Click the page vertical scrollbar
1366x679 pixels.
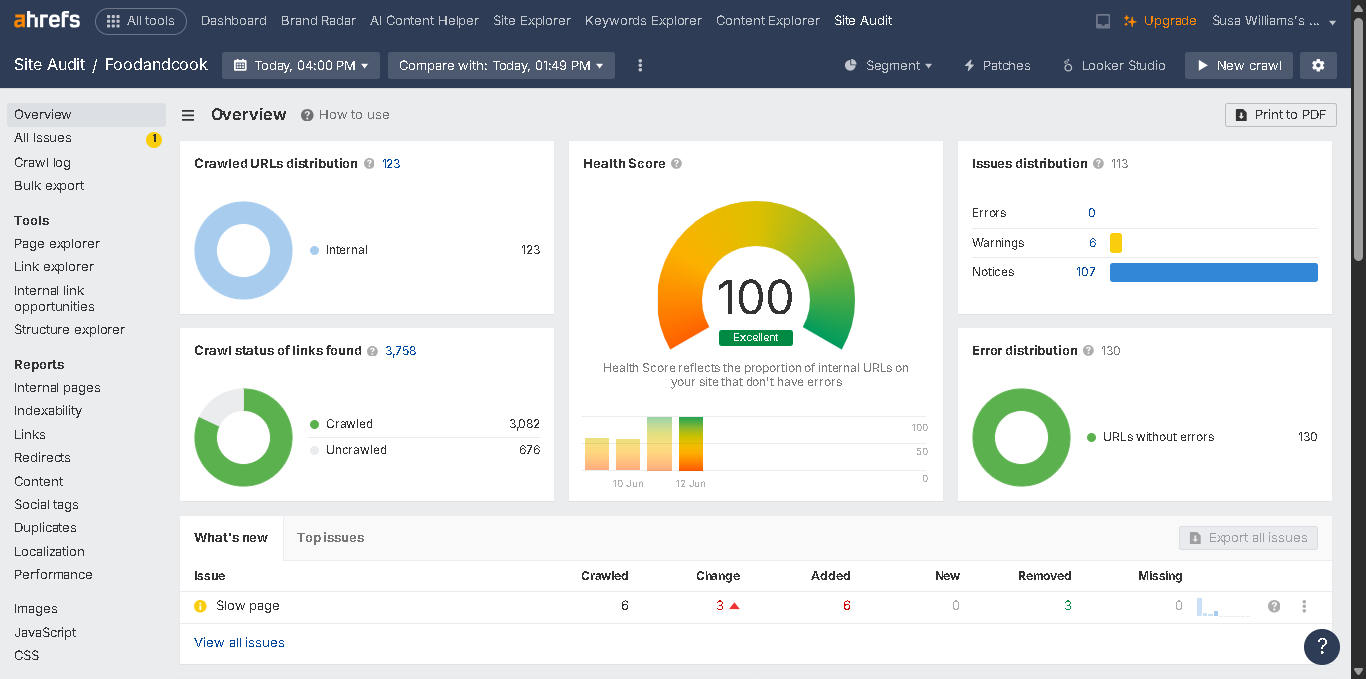[1358, 140]
